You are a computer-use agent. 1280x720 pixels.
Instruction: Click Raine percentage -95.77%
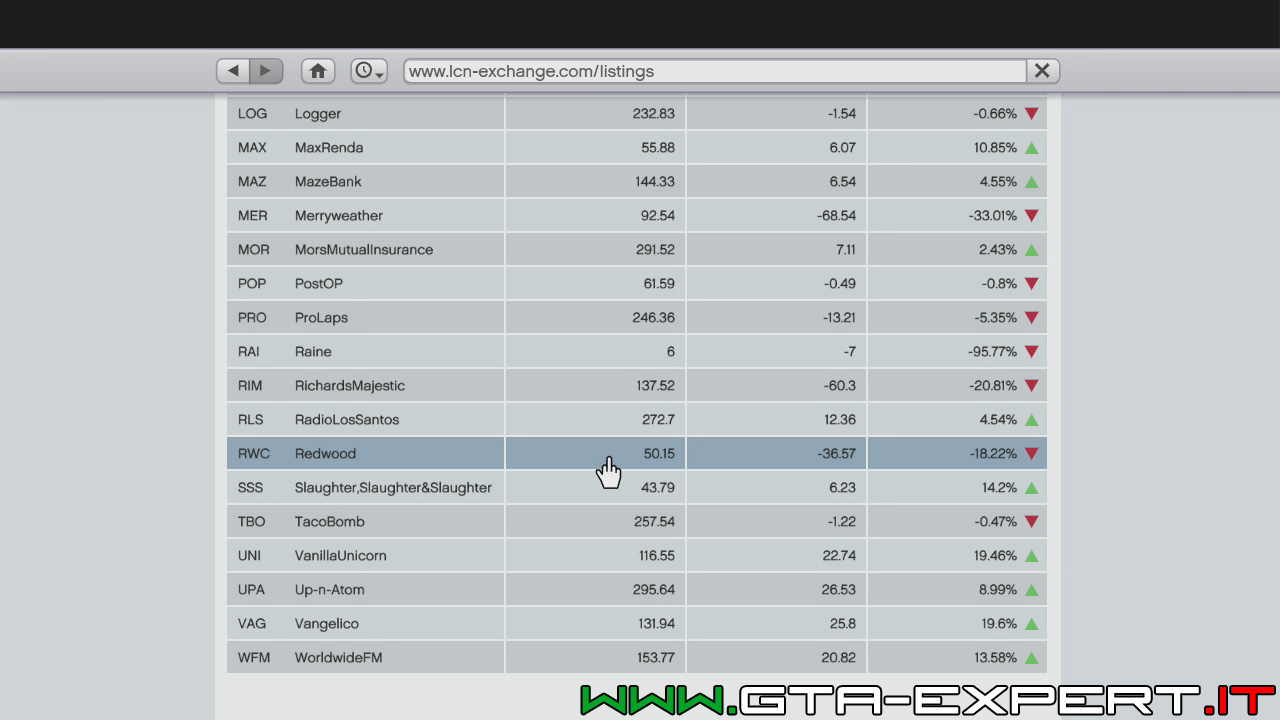[993, 352]
